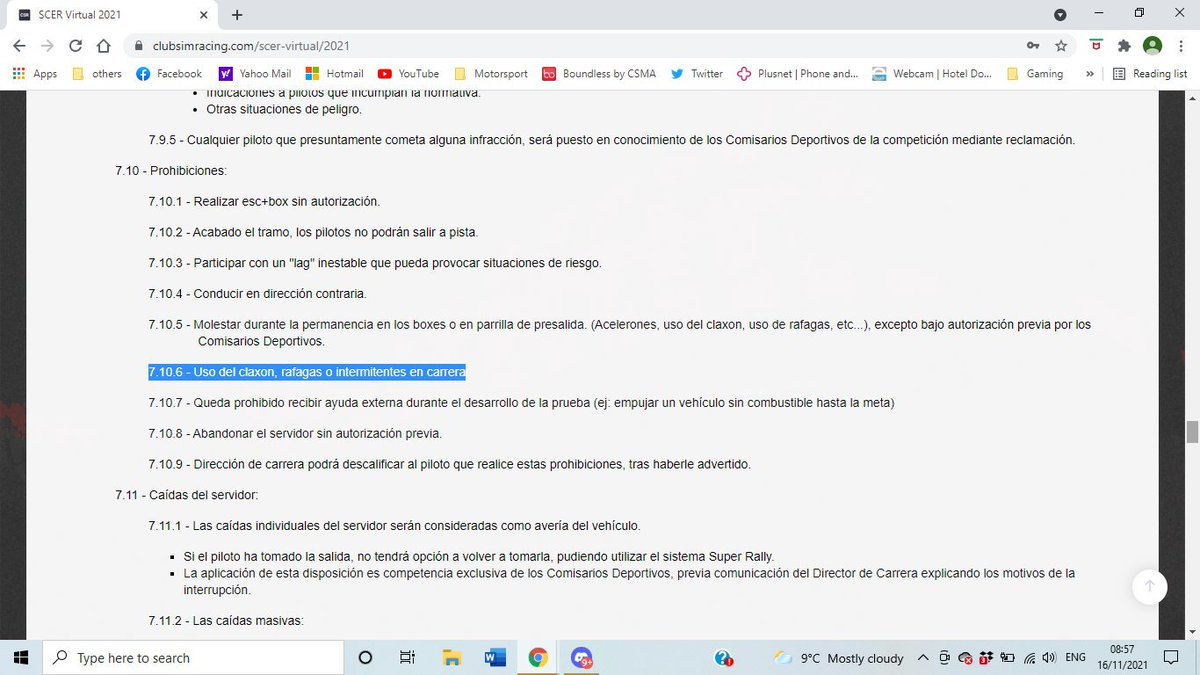
Task: Open the Windows Start menu
Action: [x=20, y=657]
